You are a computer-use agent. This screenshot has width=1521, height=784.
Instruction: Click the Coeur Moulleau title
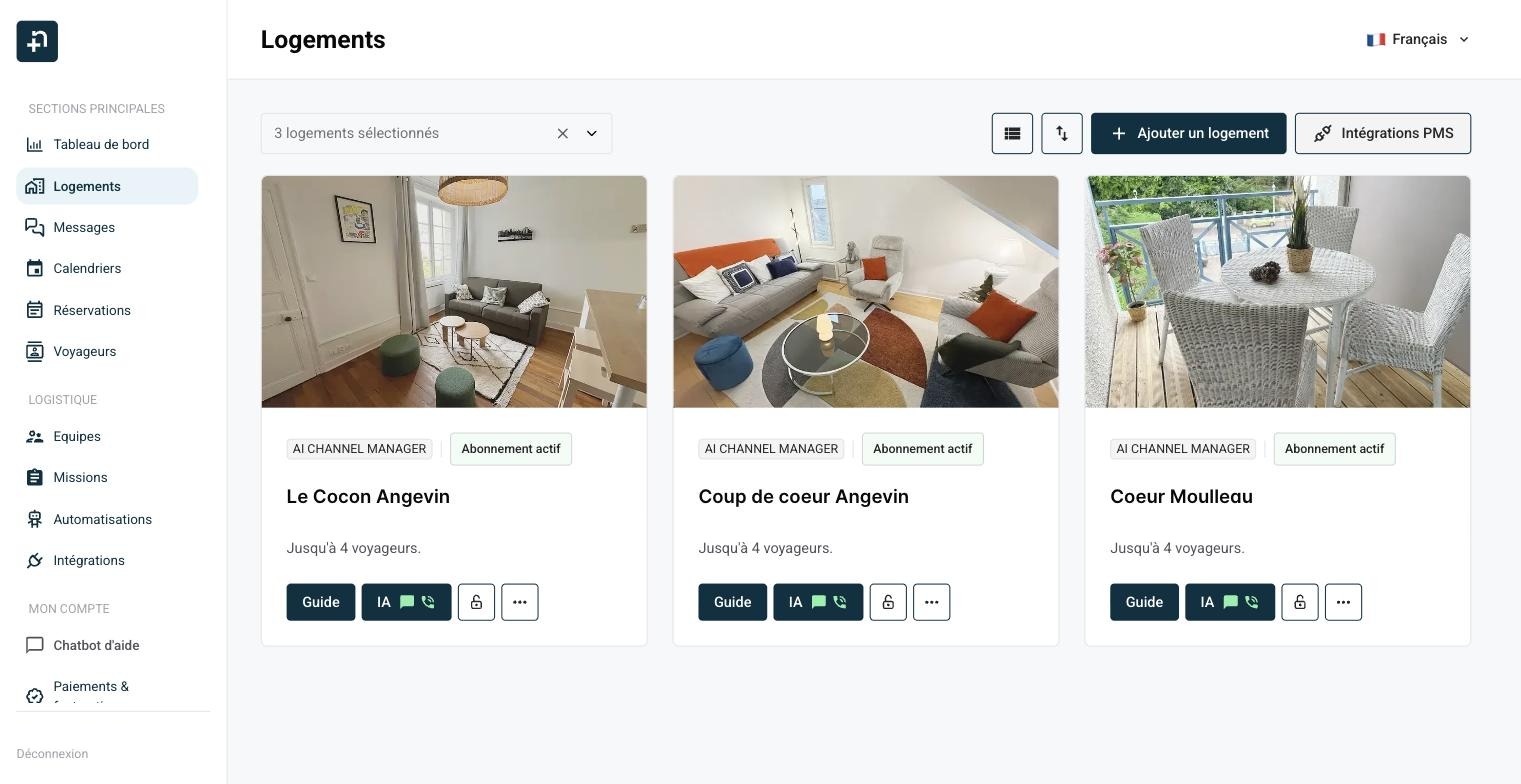click(1181, 497)
